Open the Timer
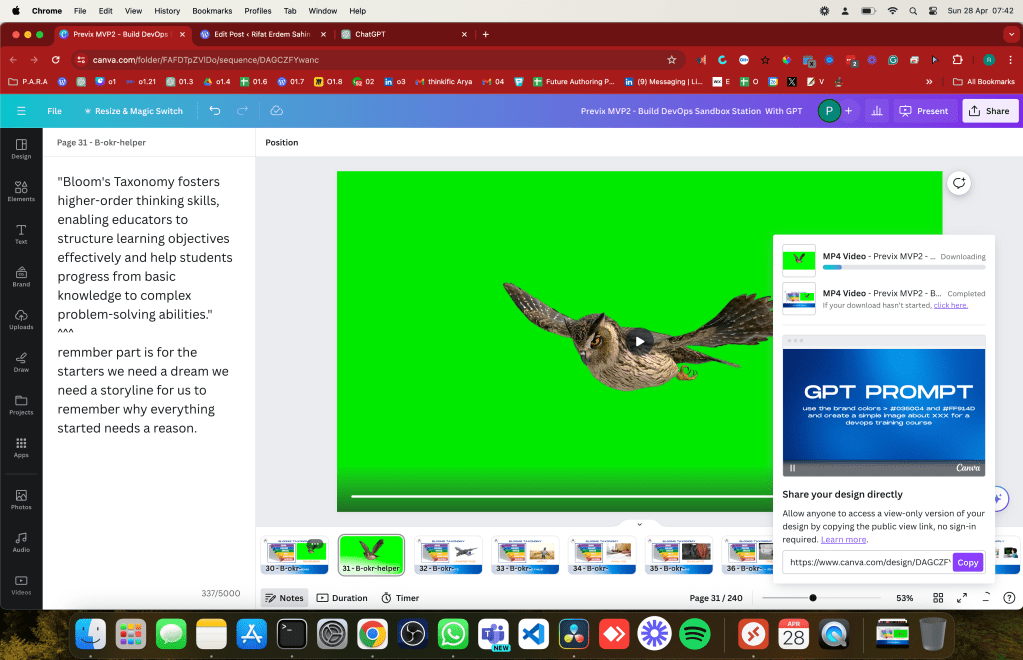Screen dimensions: 1023x660 point(400,597)
